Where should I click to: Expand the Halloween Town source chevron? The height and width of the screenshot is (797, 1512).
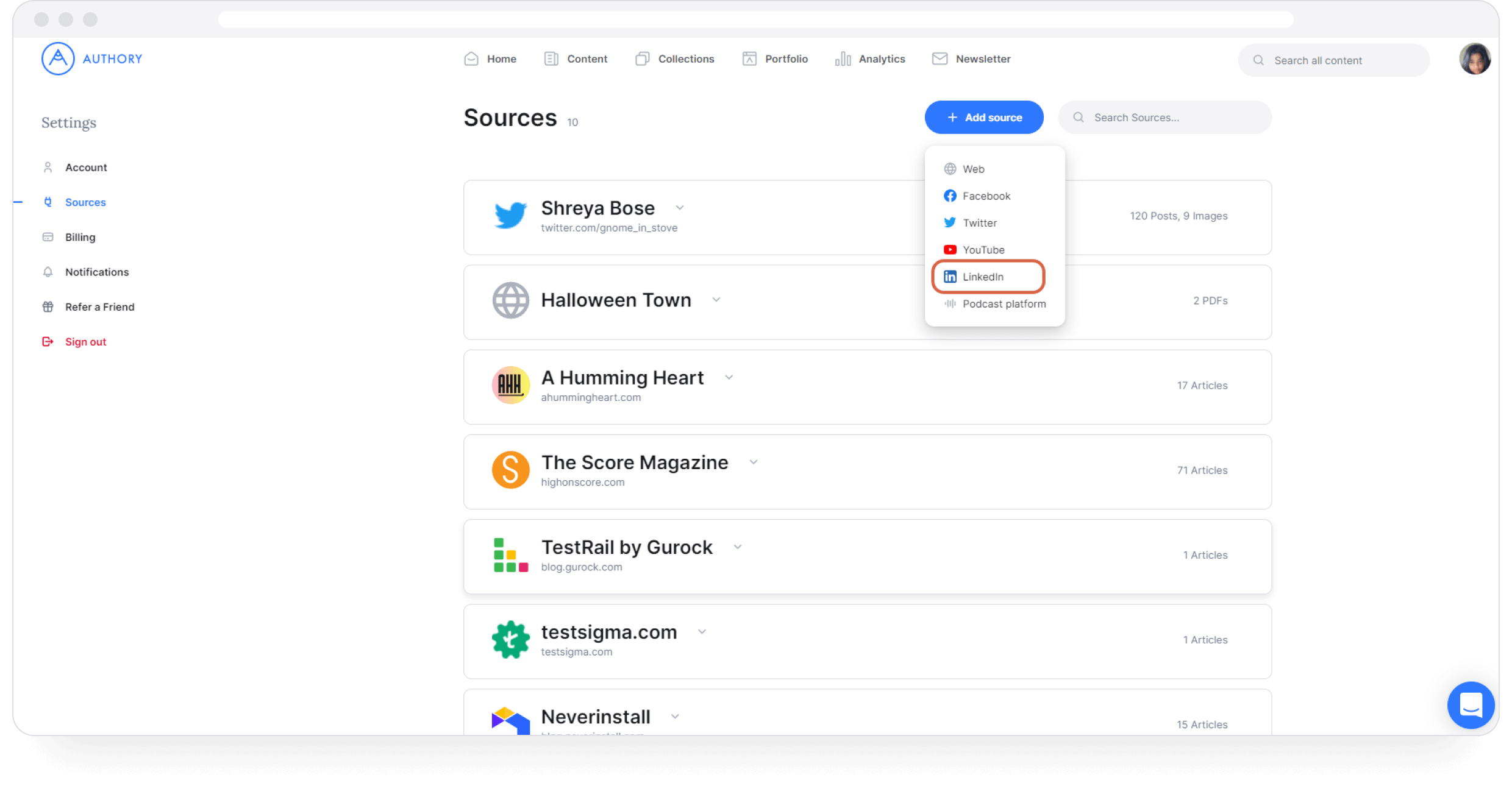pyautogui.click(x=716, y=300)
